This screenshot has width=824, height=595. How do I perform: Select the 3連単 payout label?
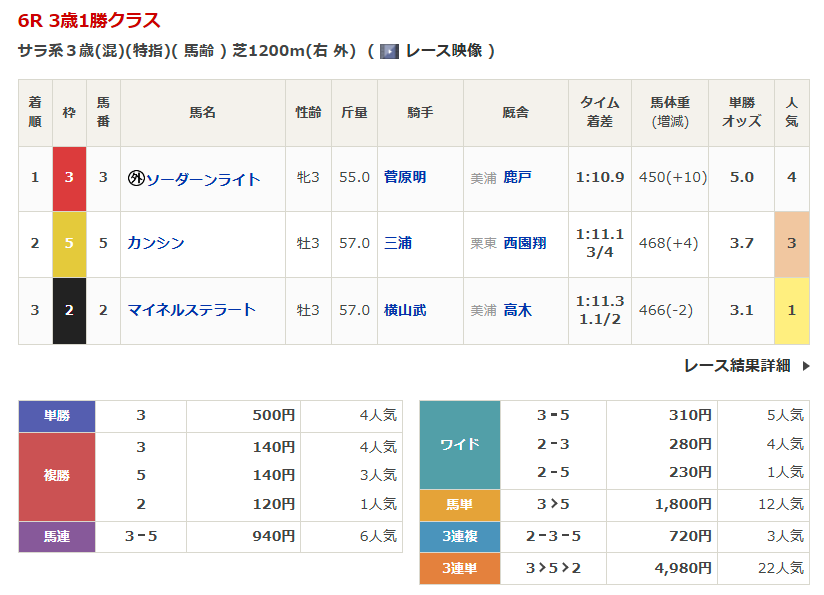coord(459,568)
